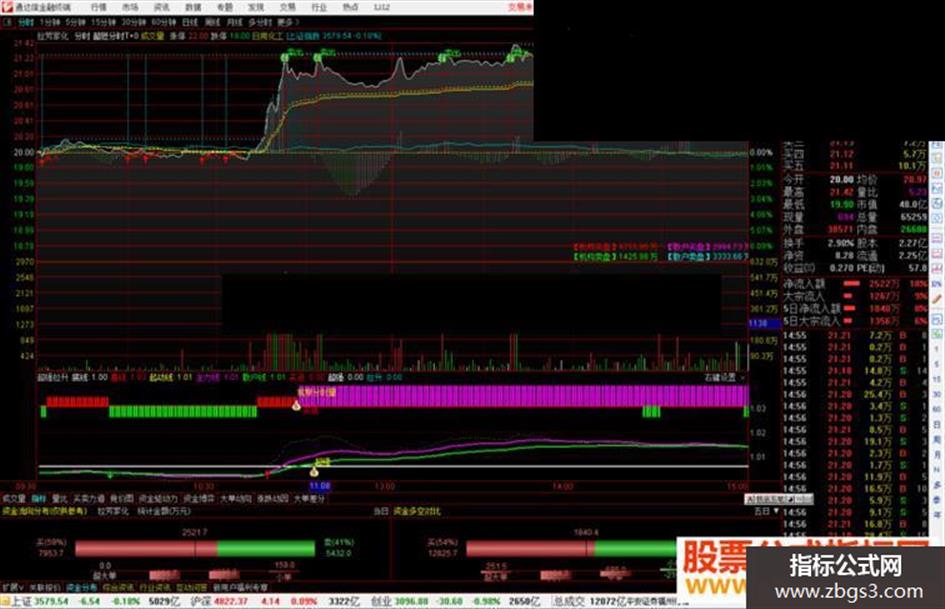Open the 互动问答 bottom tab

click(191, 587)
